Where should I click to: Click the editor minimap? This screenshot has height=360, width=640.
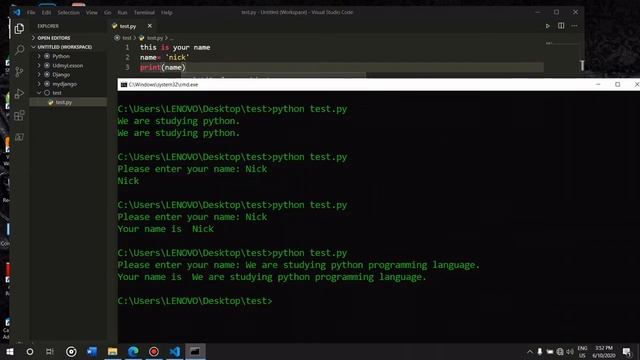click(562, 43)
